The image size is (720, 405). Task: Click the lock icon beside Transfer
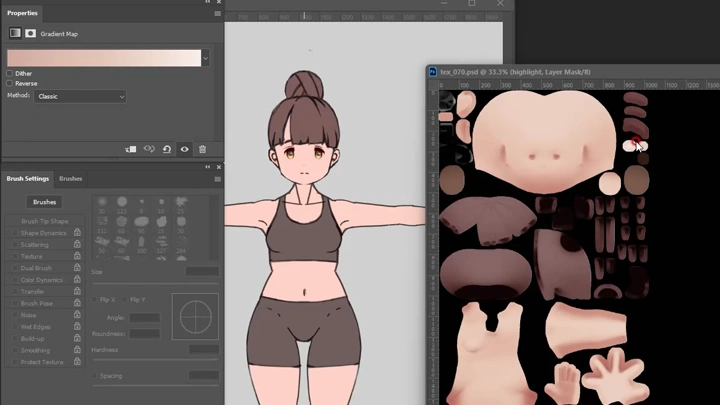pyautogui.click(x=77, y=291)
